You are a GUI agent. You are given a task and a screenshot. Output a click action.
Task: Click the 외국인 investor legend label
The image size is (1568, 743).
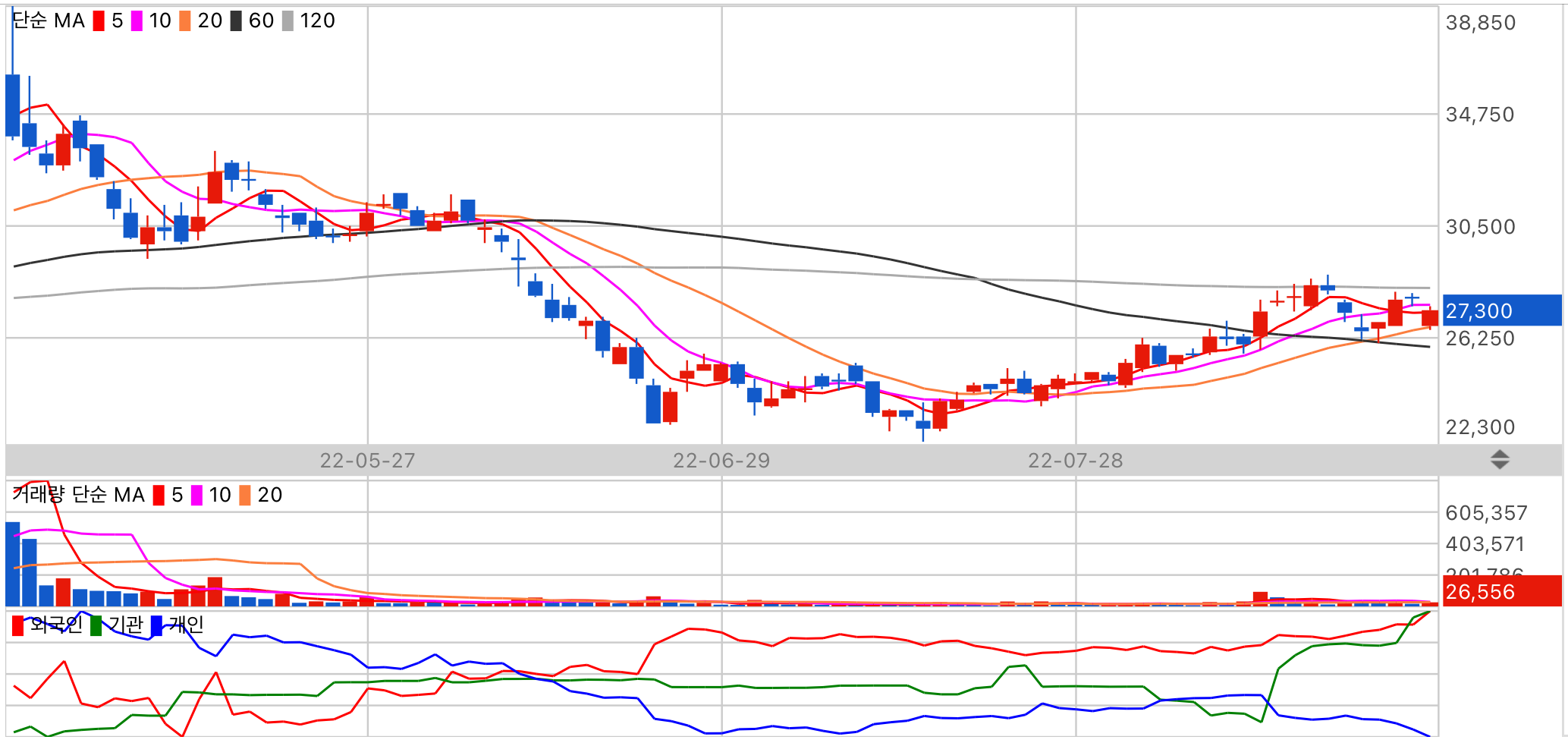(56, 625)
